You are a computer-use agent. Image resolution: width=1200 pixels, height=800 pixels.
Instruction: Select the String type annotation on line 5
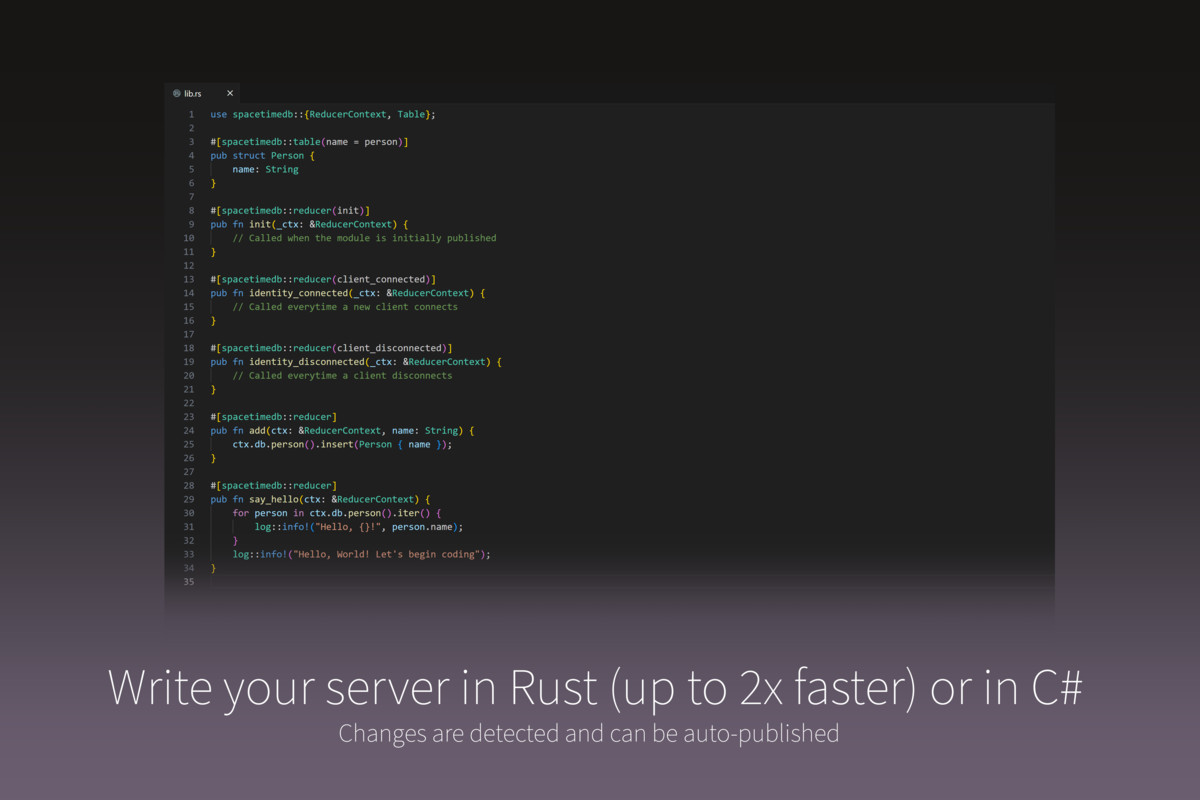283,169
